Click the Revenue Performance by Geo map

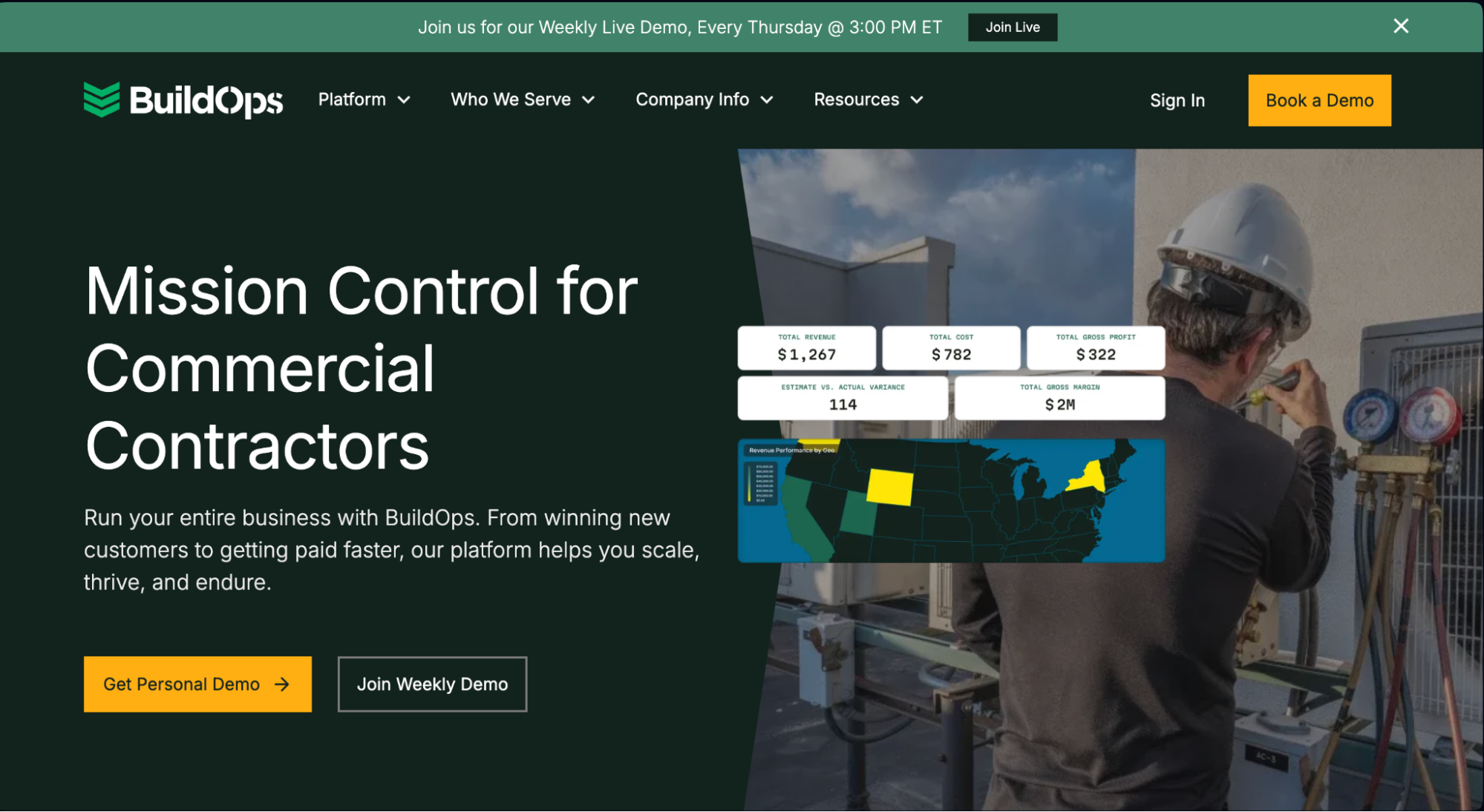coord(951,501)
